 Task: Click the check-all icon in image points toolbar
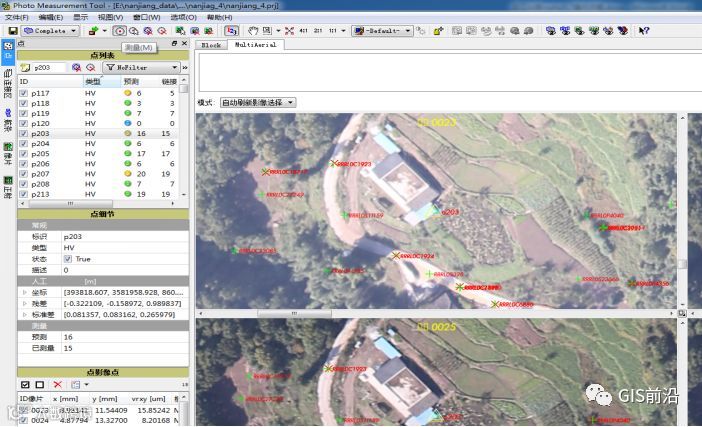pos(26,384)
